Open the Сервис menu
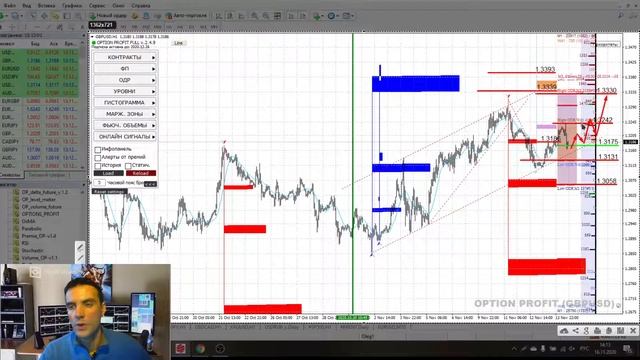This screenshot has width=640, height=360. [x=97, y=6]
